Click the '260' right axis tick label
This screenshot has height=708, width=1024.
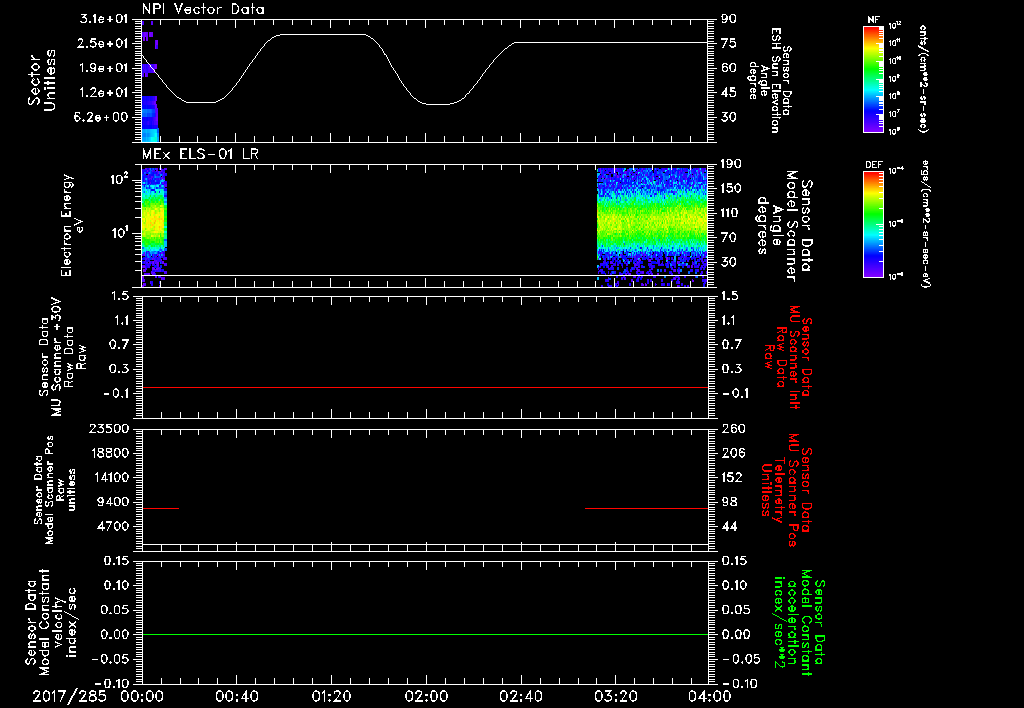tap(733, 428)
